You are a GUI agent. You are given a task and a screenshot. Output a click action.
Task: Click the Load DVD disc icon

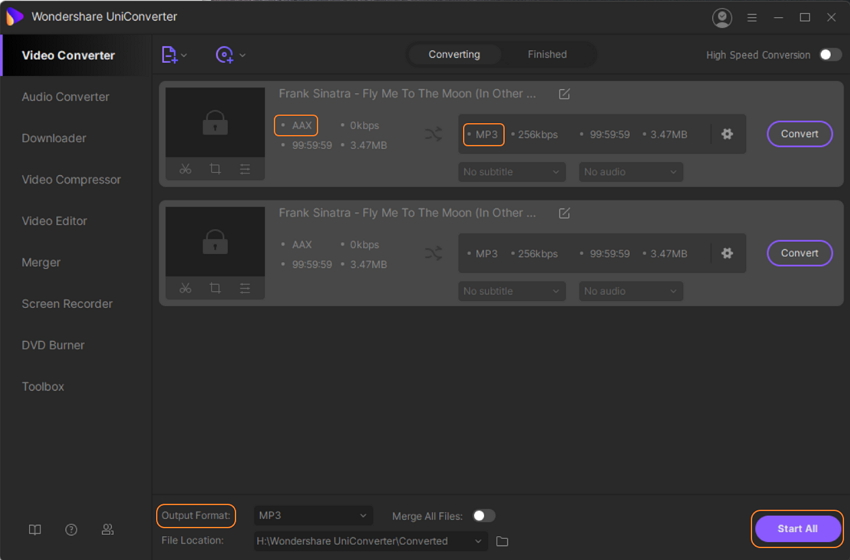[224, 55]
